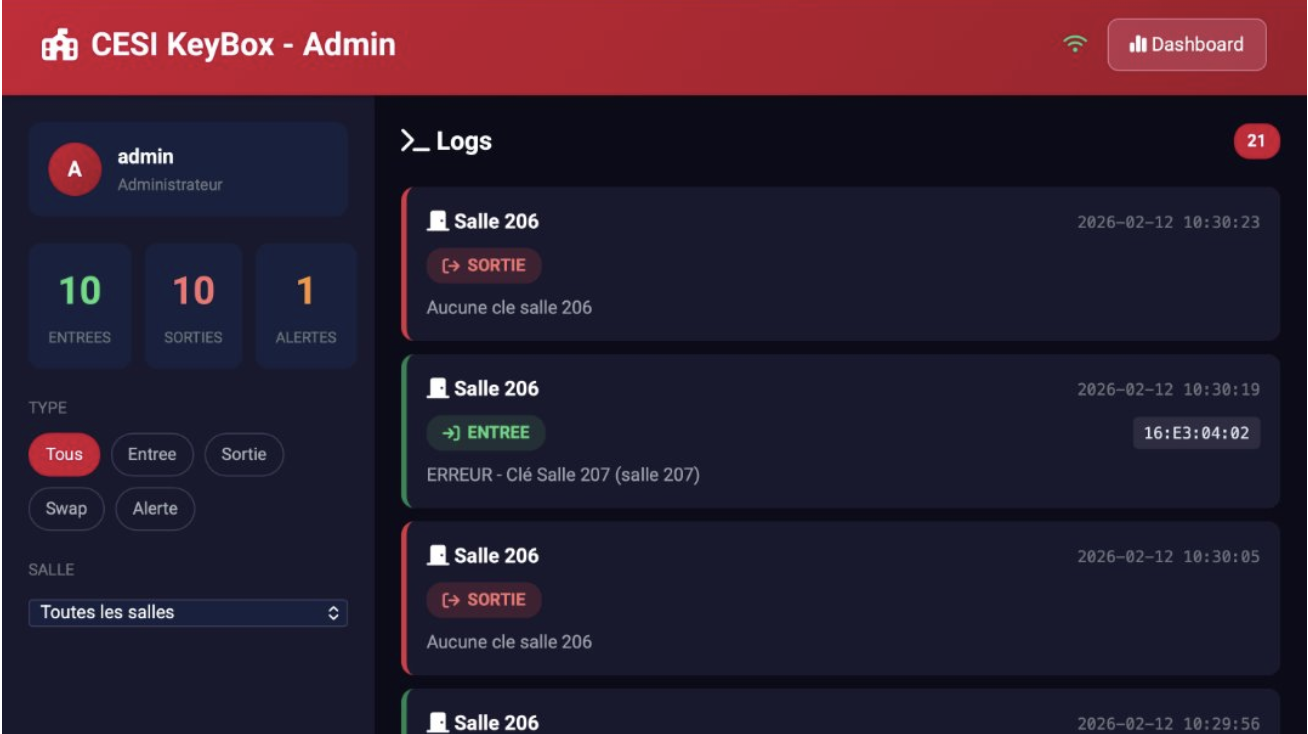Click the CESI KeyBox - Admin title

[x=243, y=45]
